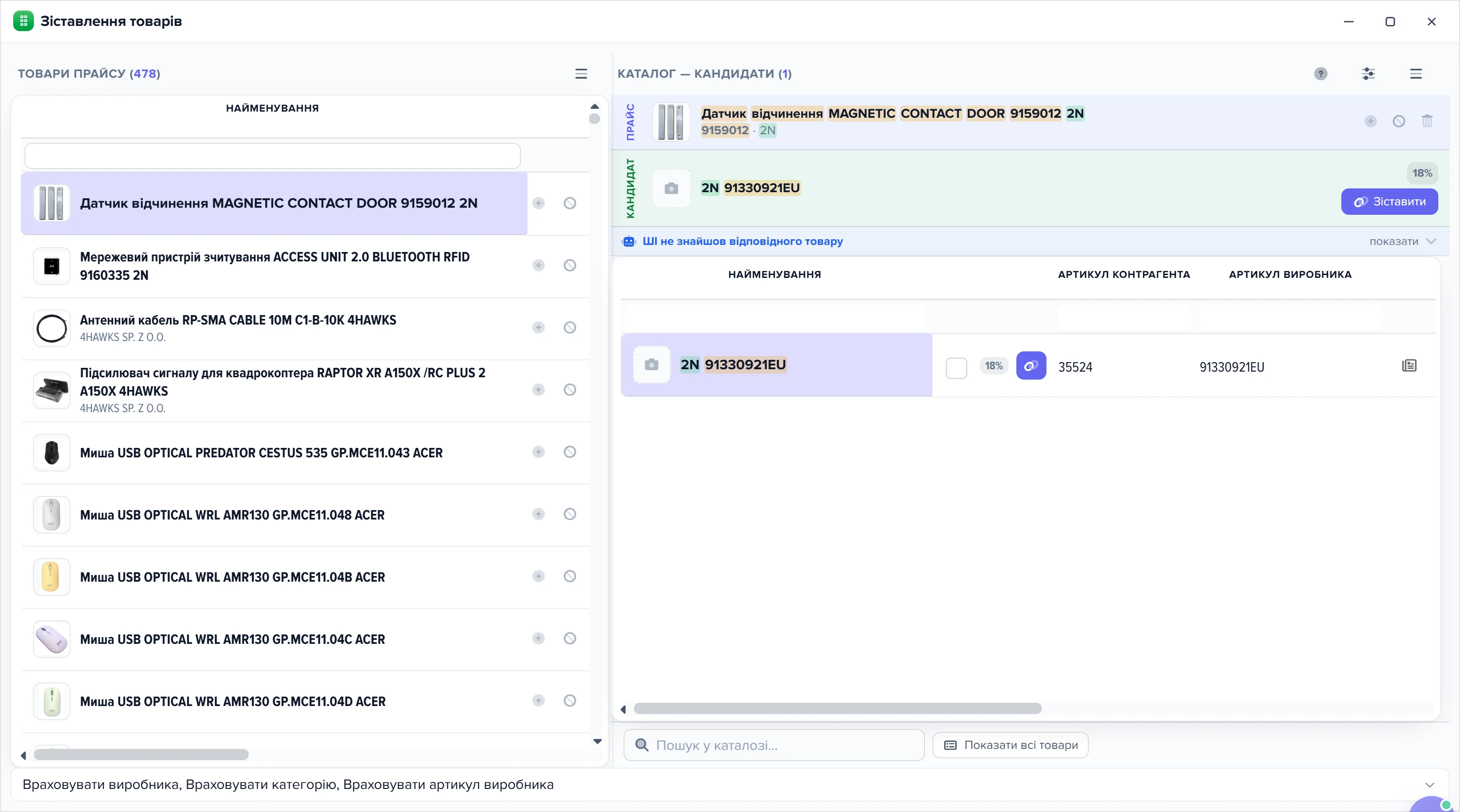
Task: Click the catalog horizontal scrollbar thumb
Action: [x=837, y=708]
